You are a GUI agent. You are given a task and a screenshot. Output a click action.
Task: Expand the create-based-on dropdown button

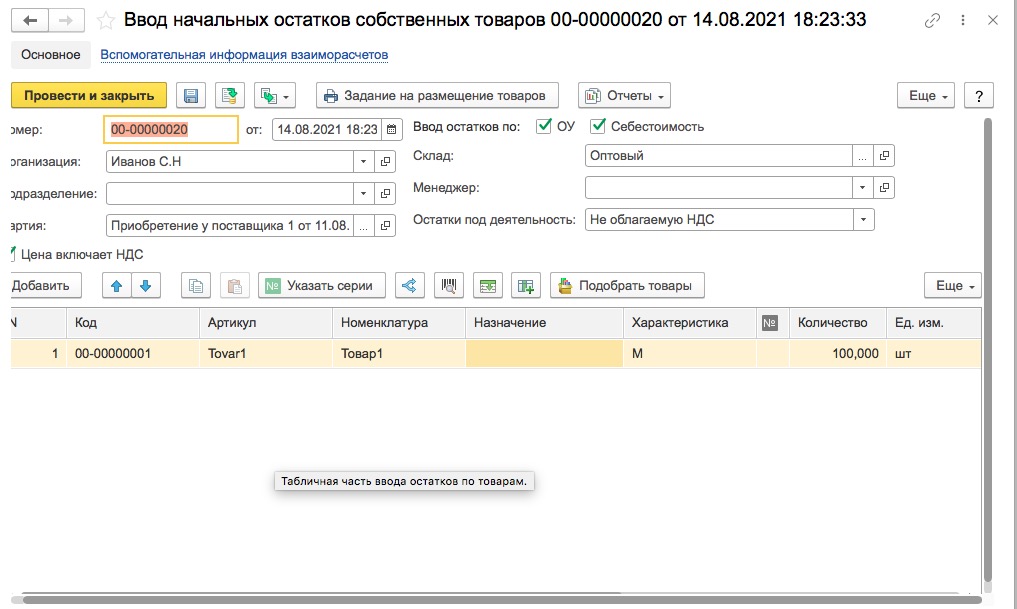click(275, 96)
